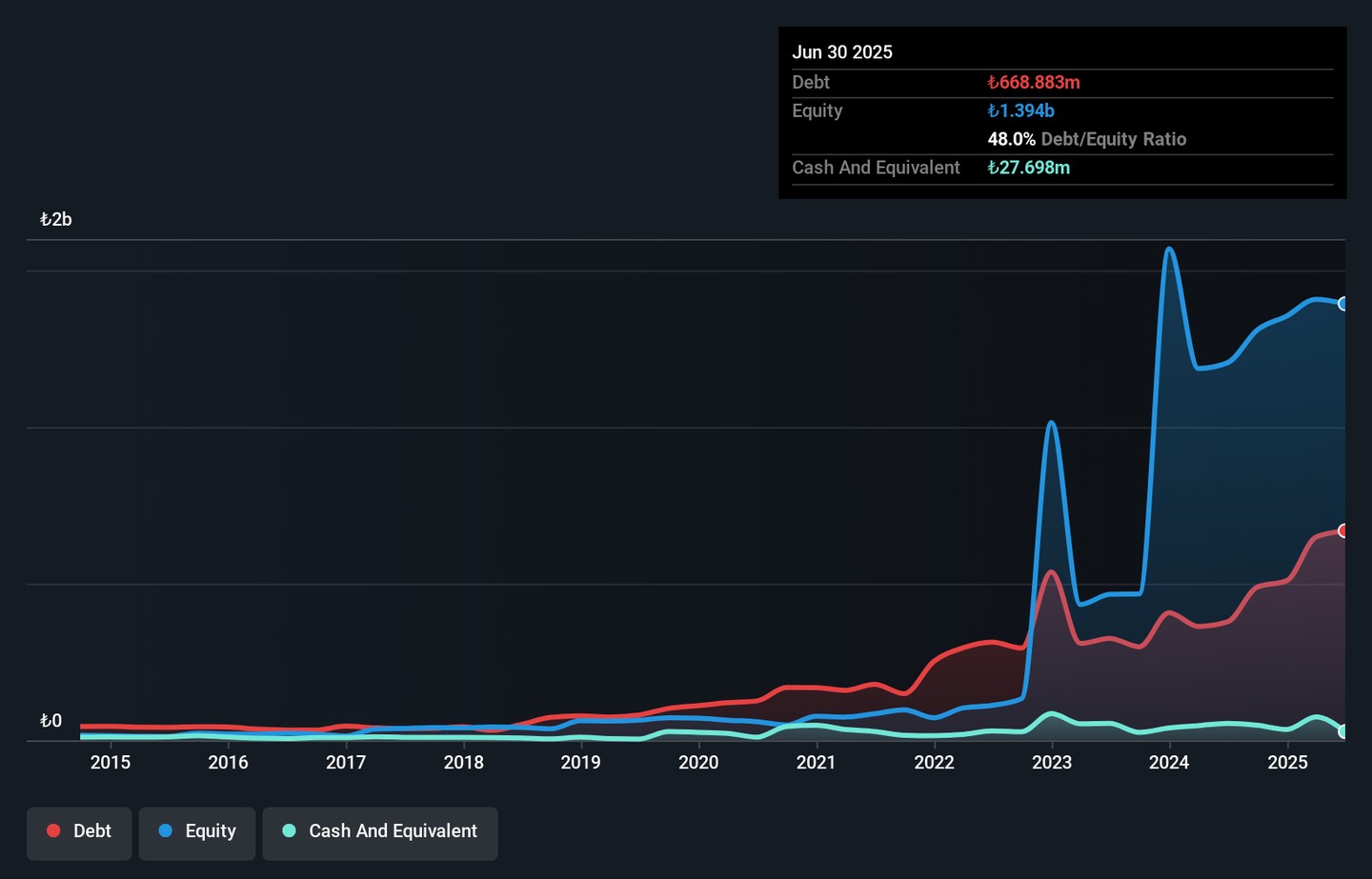This screenshot has height=879, width=1372.
Task: Hide the Cash And Equivalent series
Action: click(x=380, y=832)
